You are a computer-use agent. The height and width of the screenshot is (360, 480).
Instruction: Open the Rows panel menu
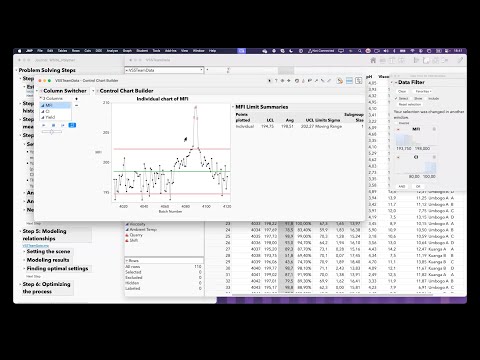[x=127, y=261]
